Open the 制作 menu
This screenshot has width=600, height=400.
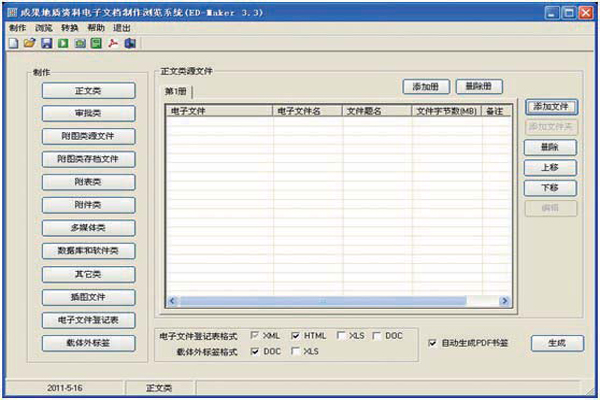pyautogui.click(x=17, y=28)
